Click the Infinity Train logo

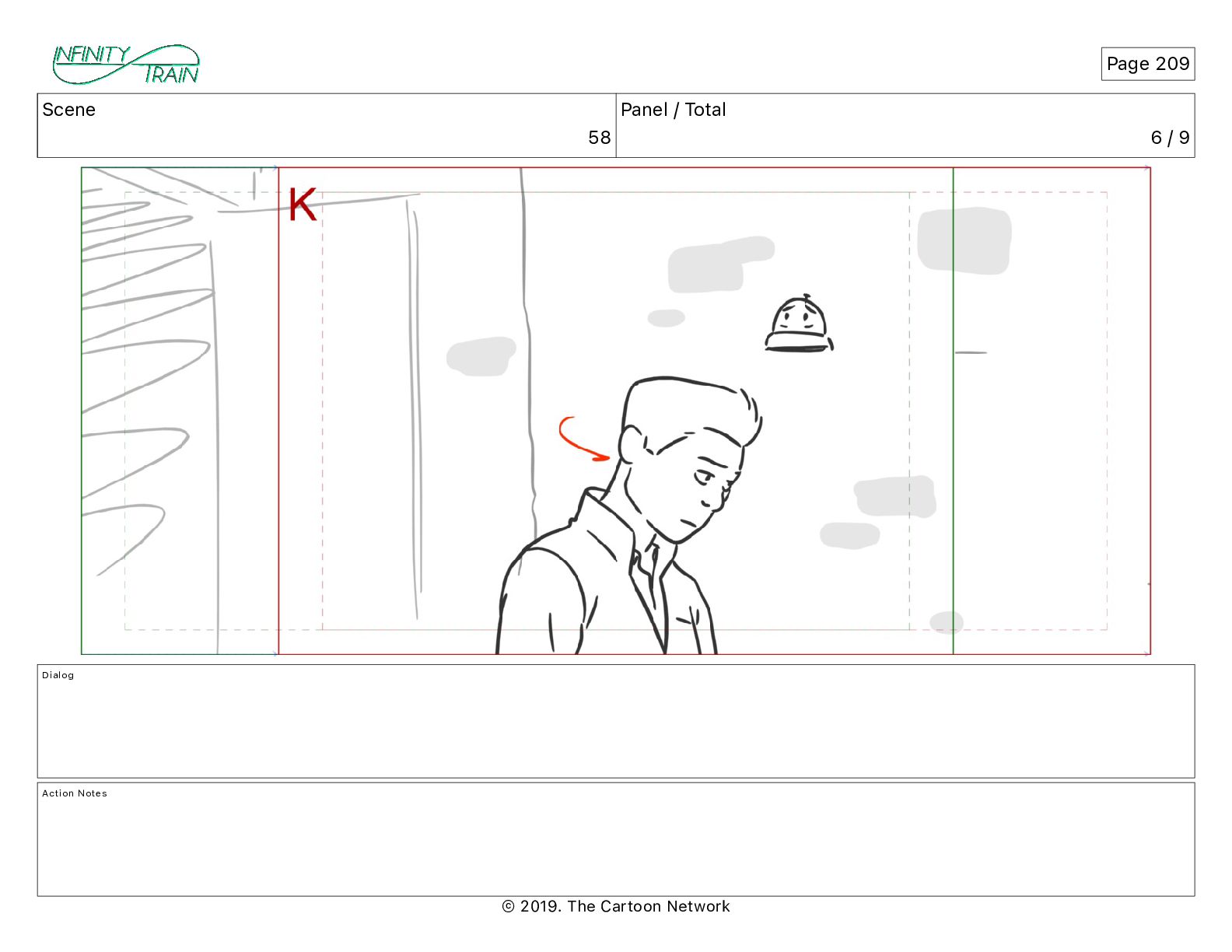pos(125,65)
